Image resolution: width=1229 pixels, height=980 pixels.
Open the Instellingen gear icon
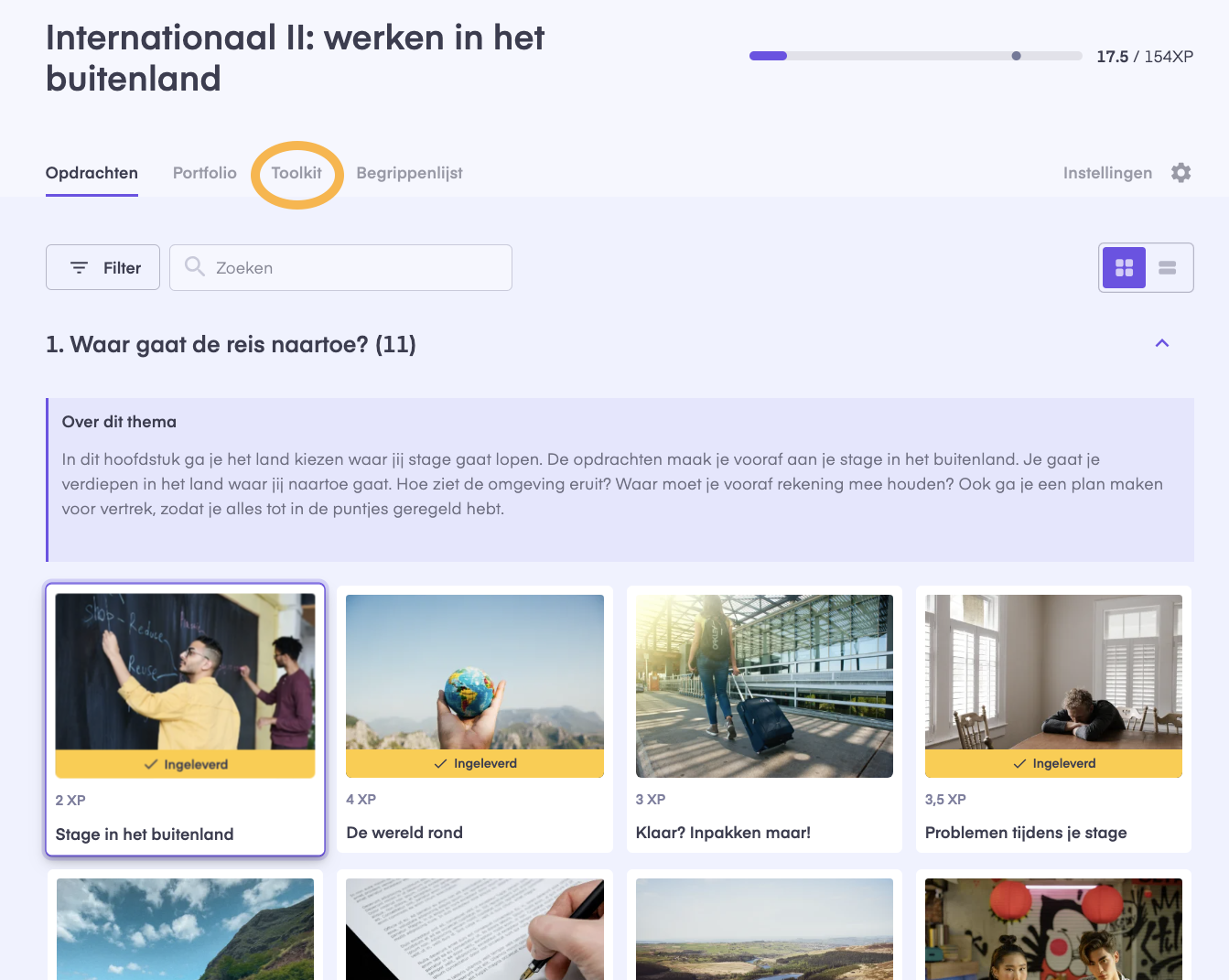(x=1181, y=173)
